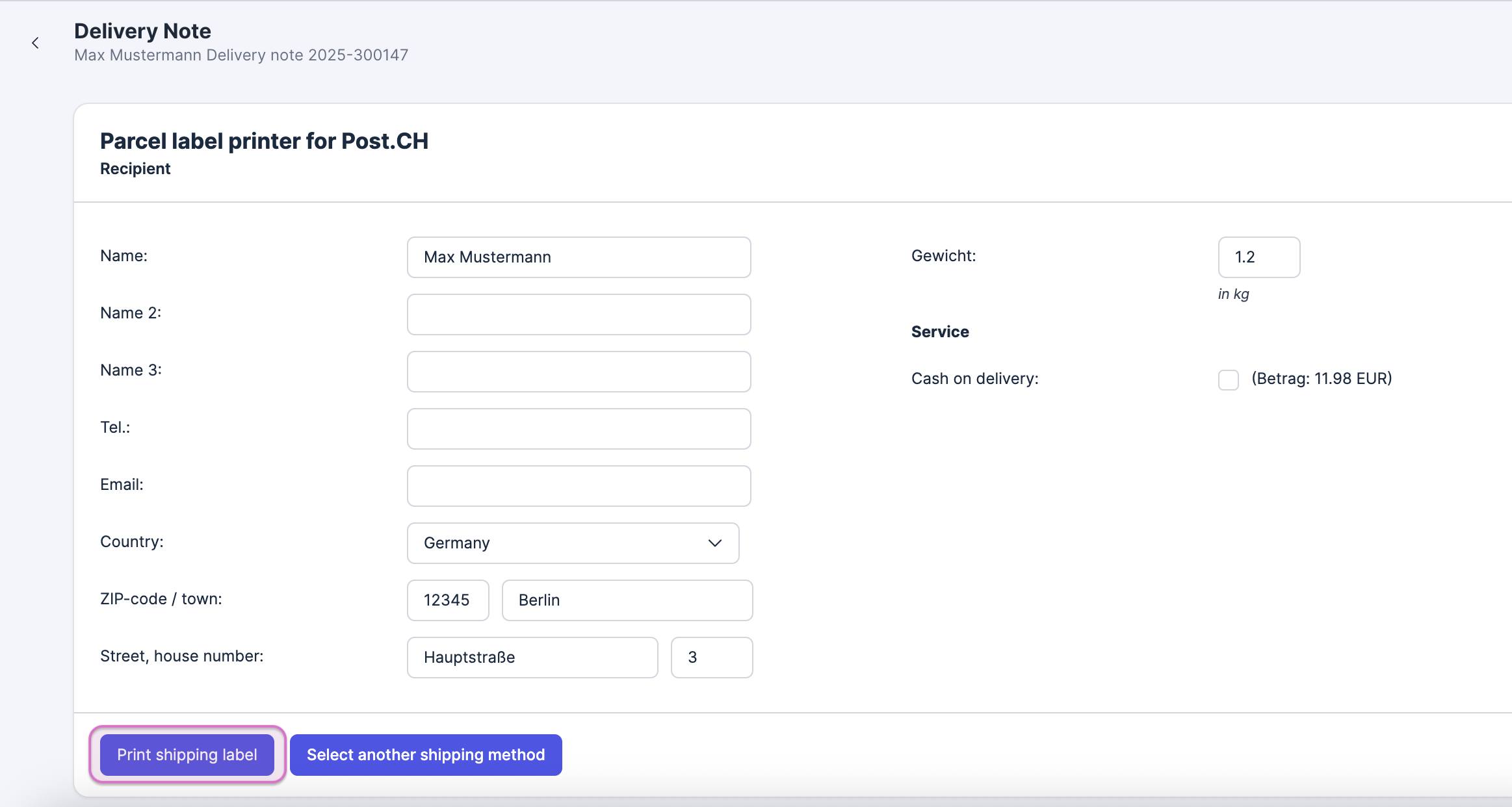Click into the Tel. input field
This screenshot has height=807, width=1512.
click(x=579, y=429)
